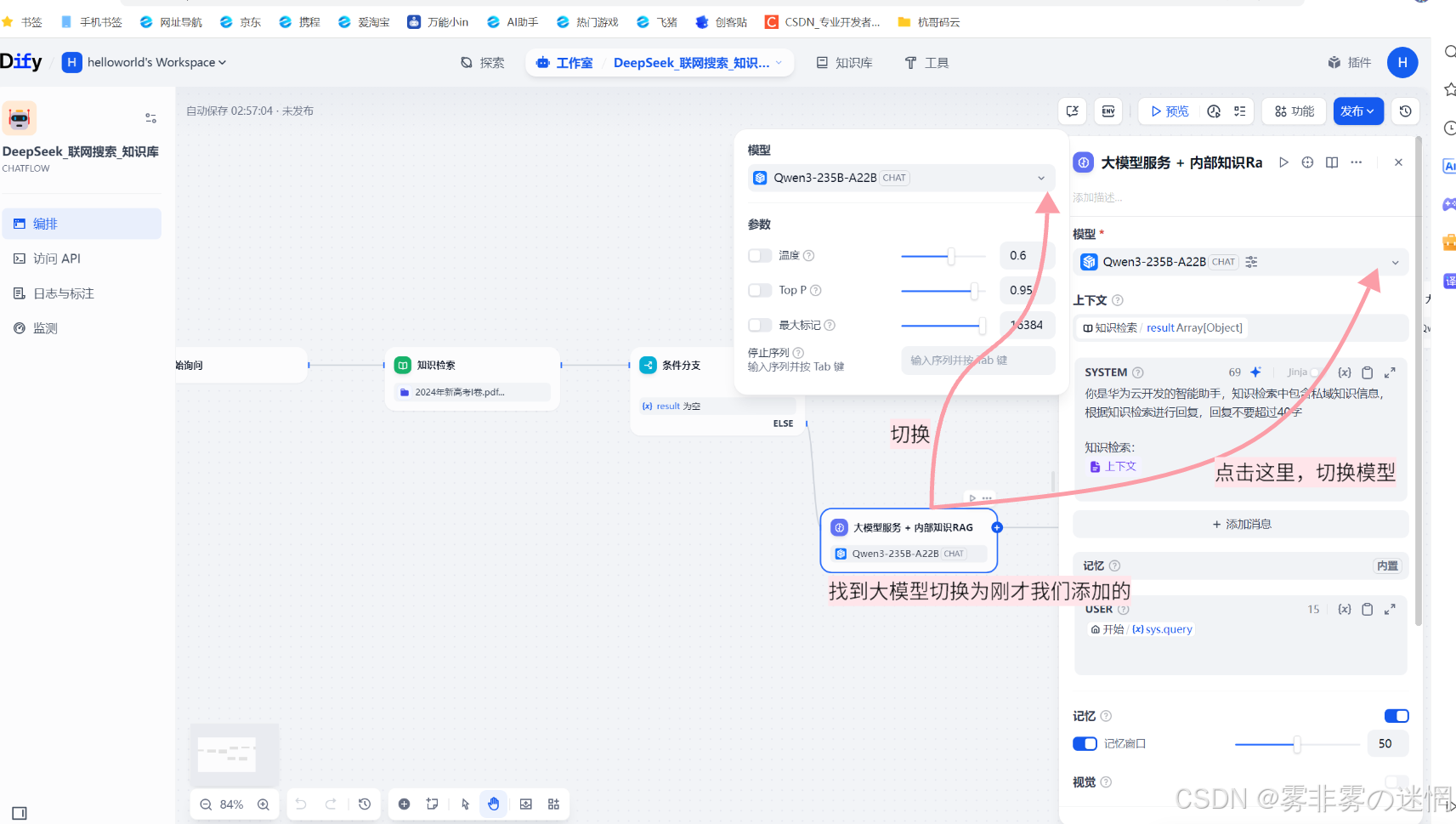The height and width of the screenshot is (824, 1456).
Task: Run this step with play icon in panel header
Action: click(1283, 162)
